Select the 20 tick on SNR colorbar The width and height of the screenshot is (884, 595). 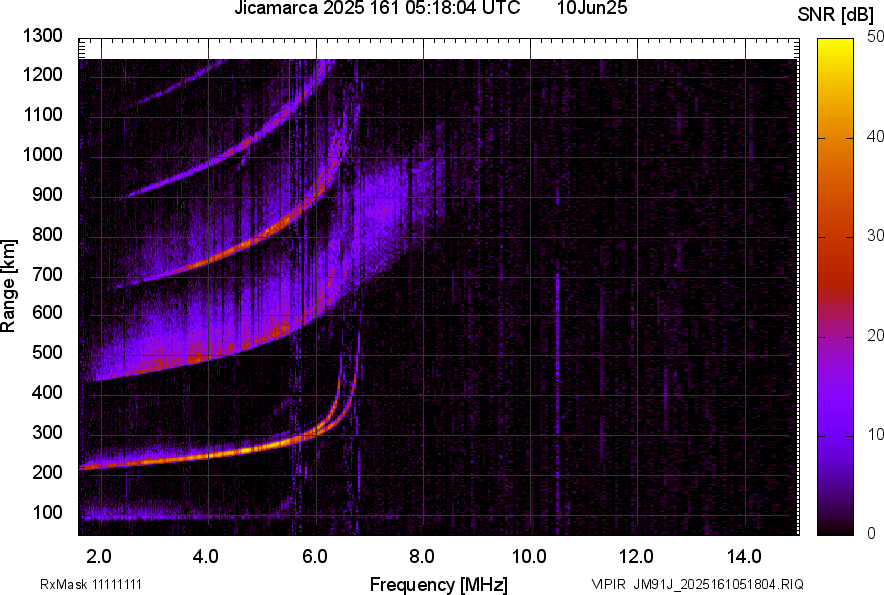(875, 335)
